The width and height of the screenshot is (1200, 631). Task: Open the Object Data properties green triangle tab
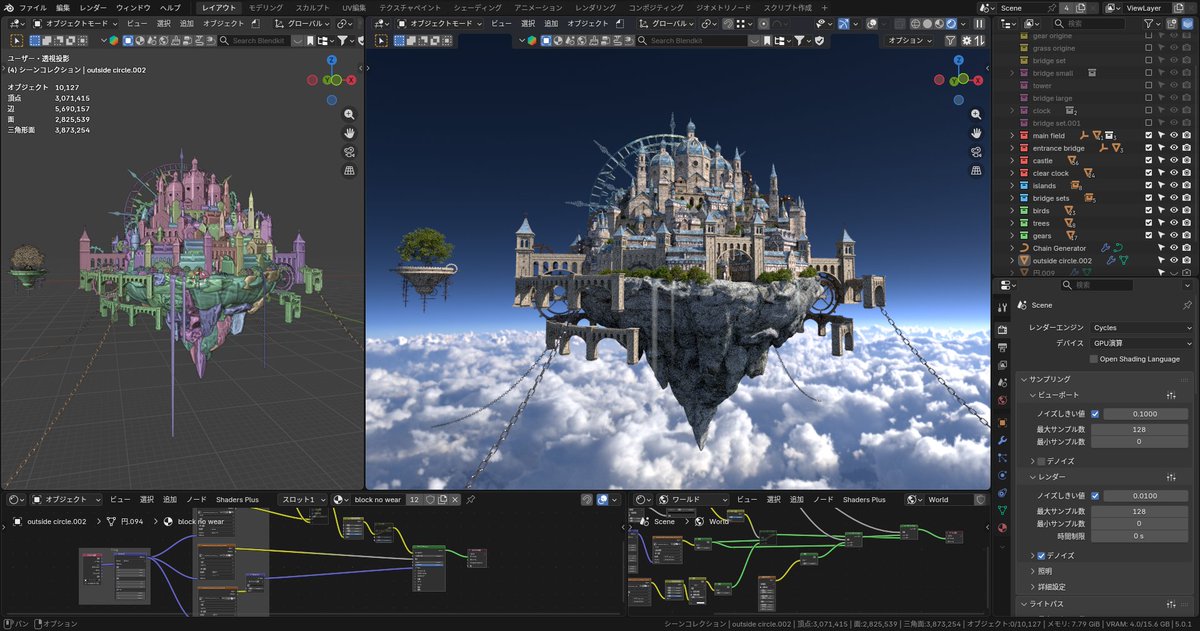click(x=1002, y=510)
